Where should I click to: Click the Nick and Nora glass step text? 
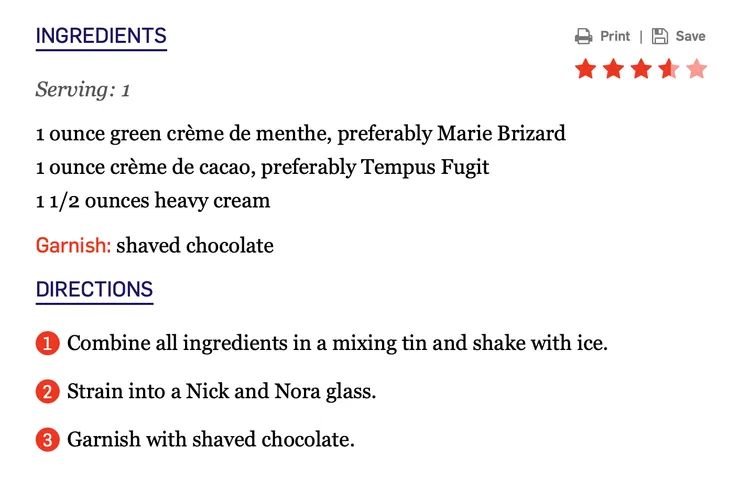221,392
